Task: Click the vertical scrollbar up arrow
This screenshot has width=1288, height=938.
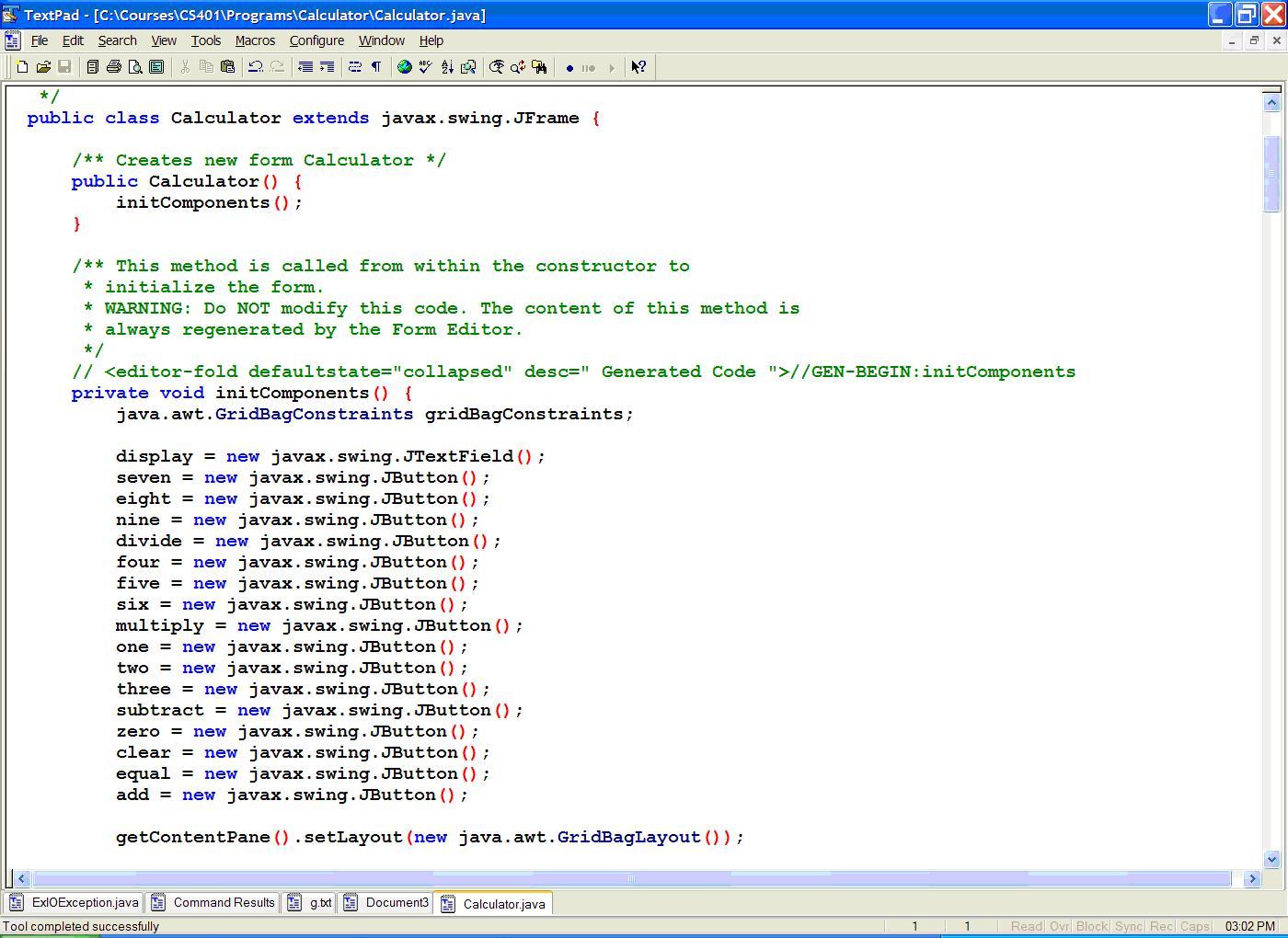Action: tap(1272, 103)
